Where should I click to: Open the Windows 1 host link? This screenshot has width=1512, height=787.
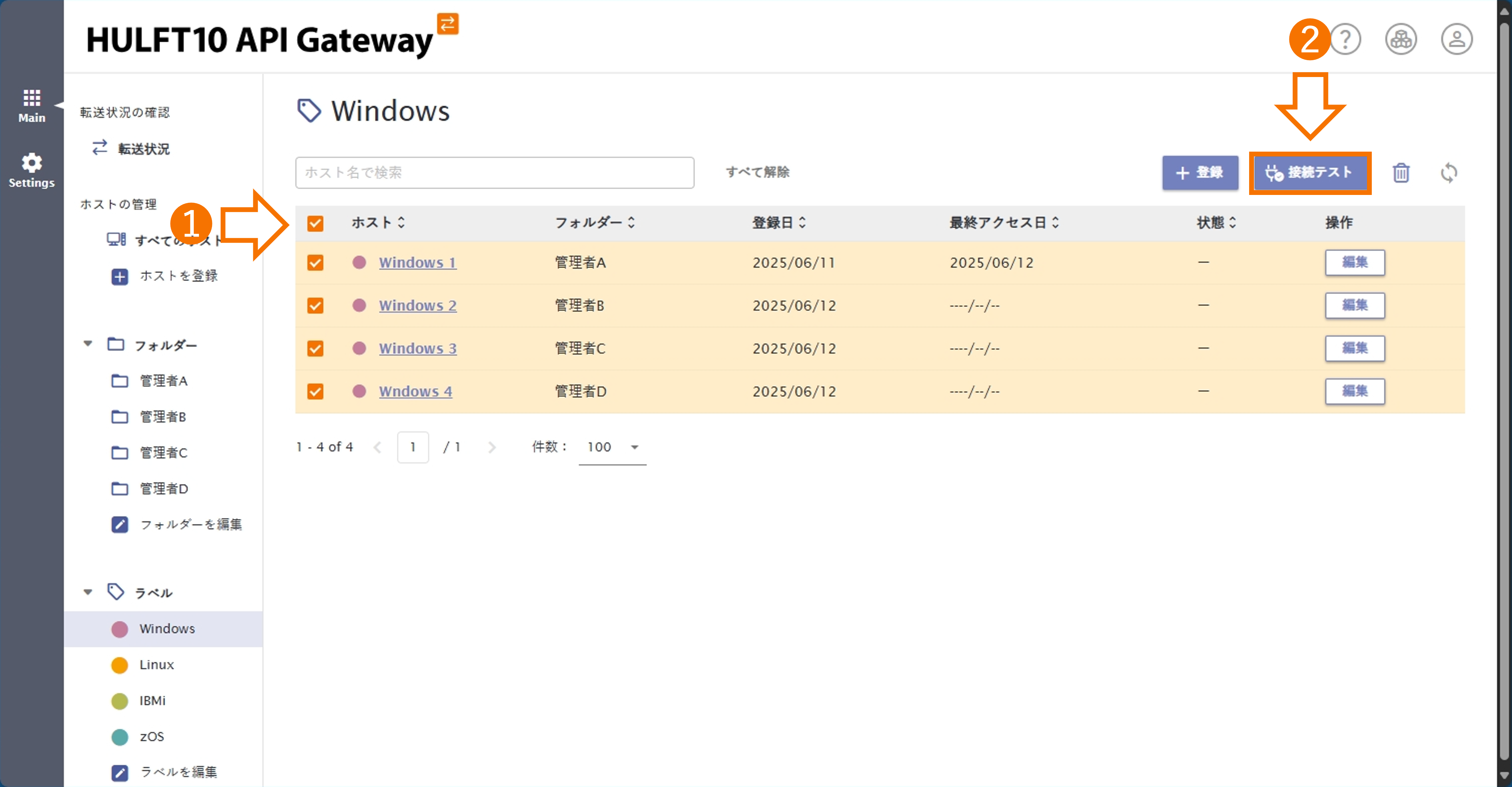click(417, 263)
